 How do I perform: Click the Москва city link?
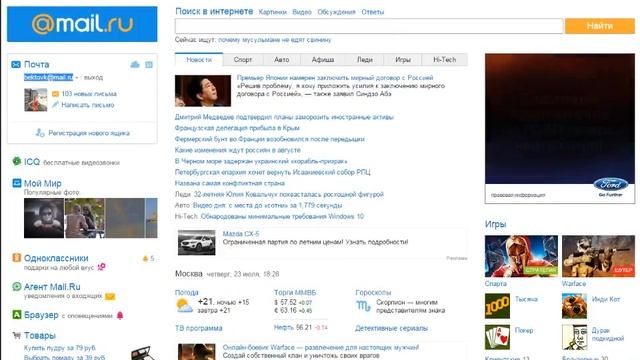(189, 273)
